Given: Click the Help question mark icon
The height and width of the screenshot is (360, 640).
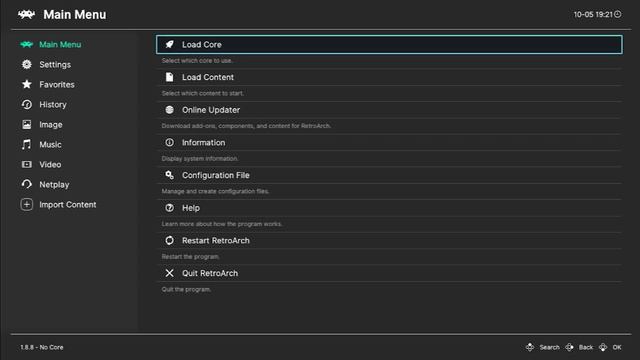Looking at the screenshot, I should click(169, 208).
